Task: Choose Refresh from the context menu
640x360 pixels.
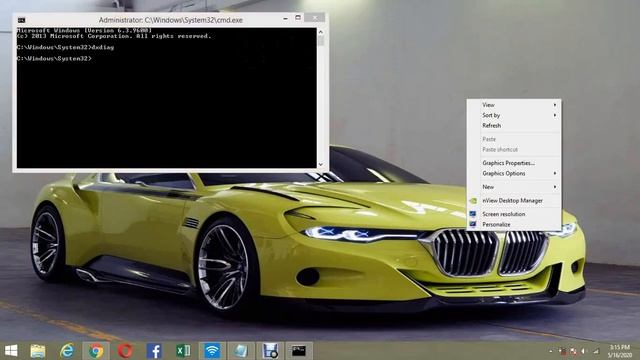Action: (514, 126)
